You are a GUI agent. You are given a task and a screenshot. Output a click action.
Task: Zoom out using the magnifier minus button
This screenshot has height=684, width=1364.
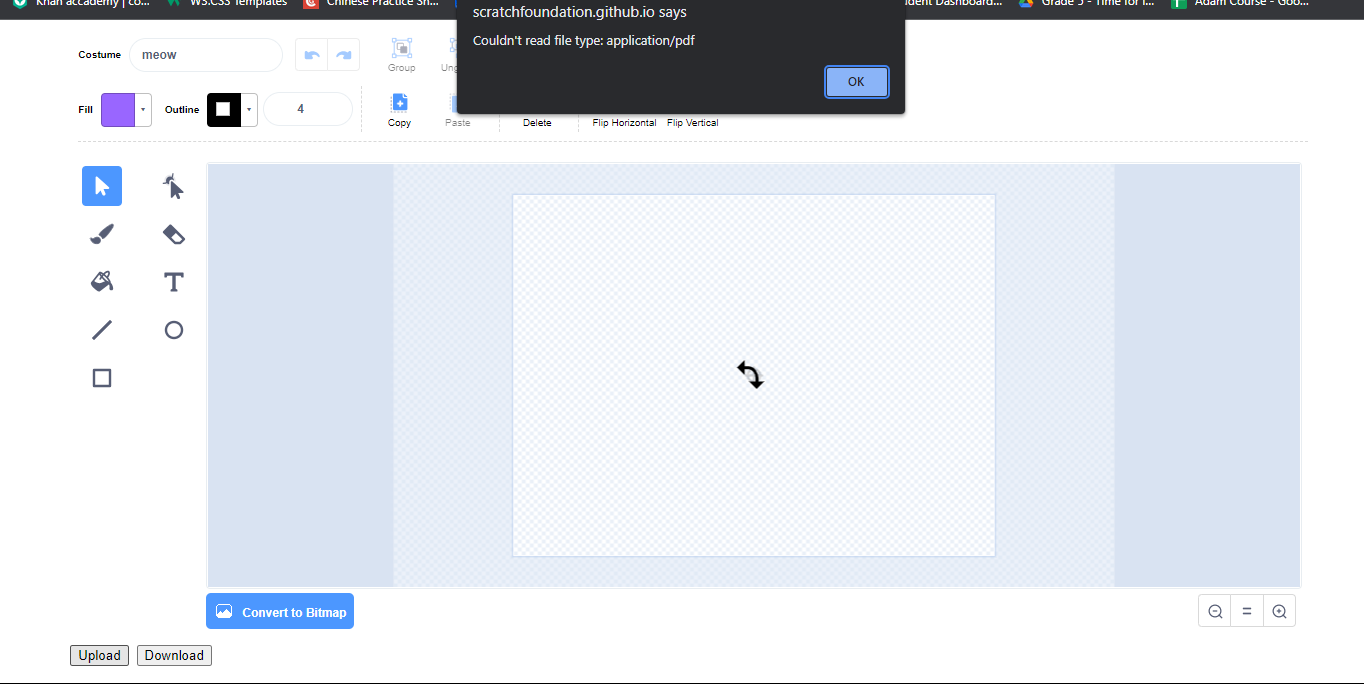click(1214, 610)
